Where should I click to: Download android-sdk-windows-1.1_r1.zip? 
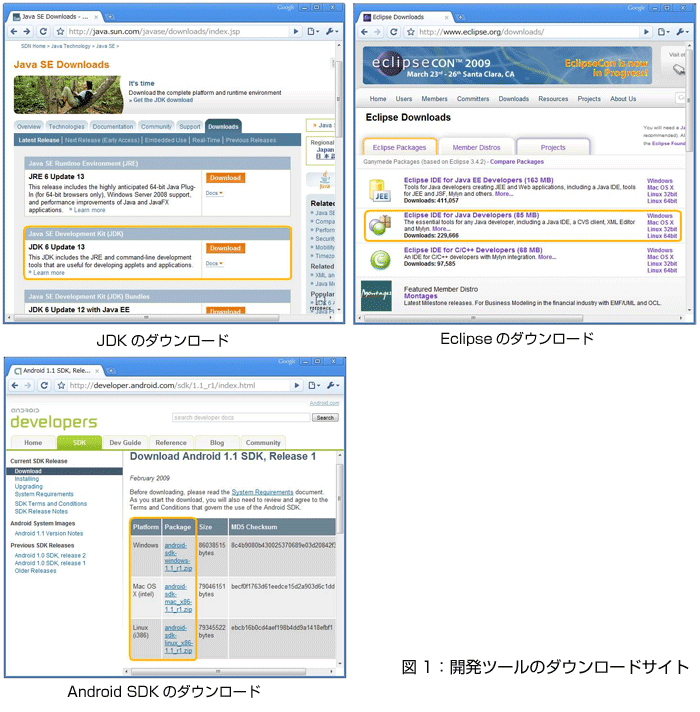(178, 557)
